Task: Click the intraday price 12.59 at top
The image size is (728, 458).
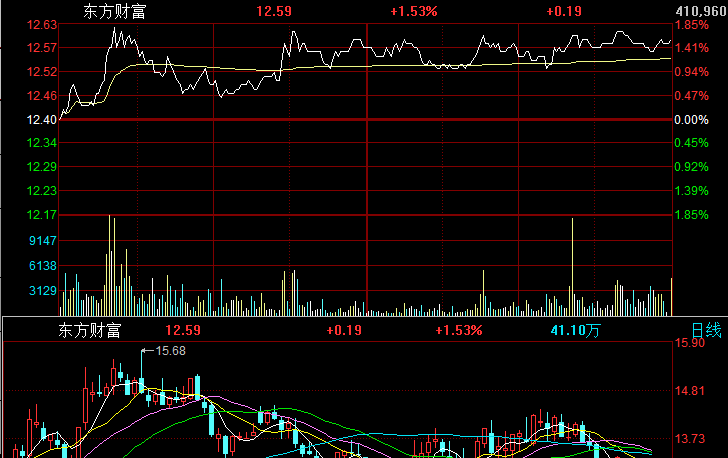Action: click(274, 11)
